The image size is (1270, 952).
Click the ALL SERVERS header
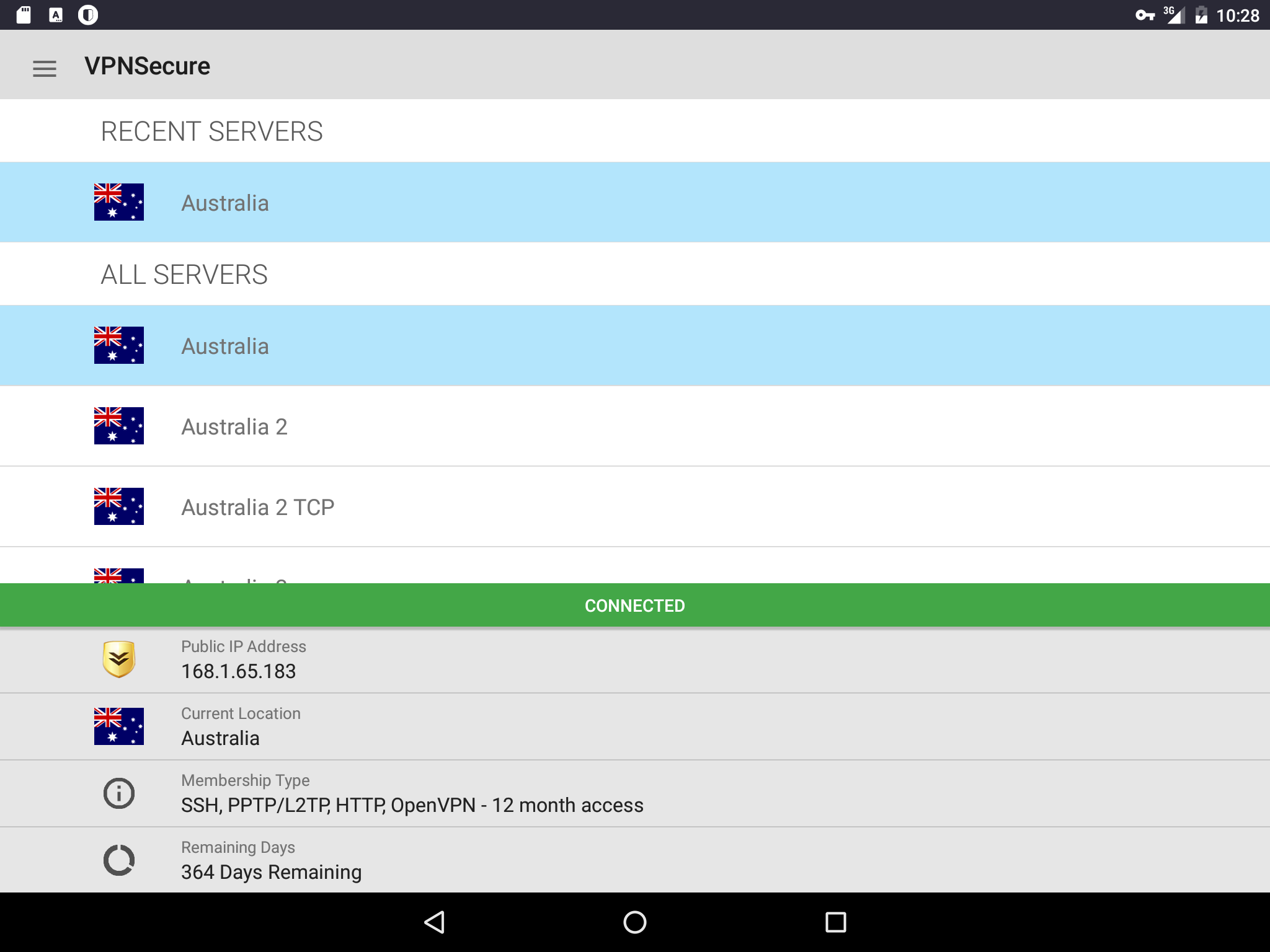tap(184, 275)
